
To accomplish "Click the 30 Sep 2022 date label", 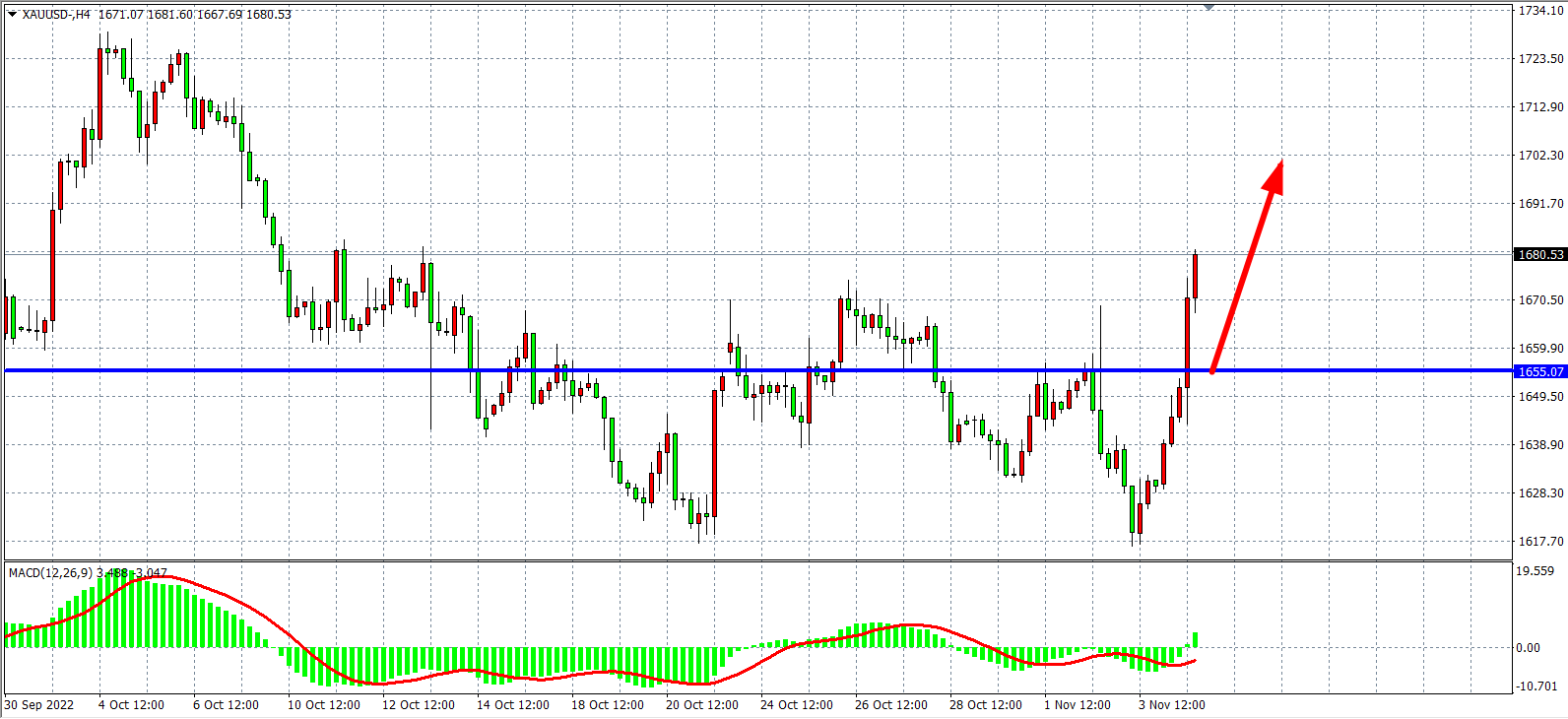I will [x=39, y=704].
